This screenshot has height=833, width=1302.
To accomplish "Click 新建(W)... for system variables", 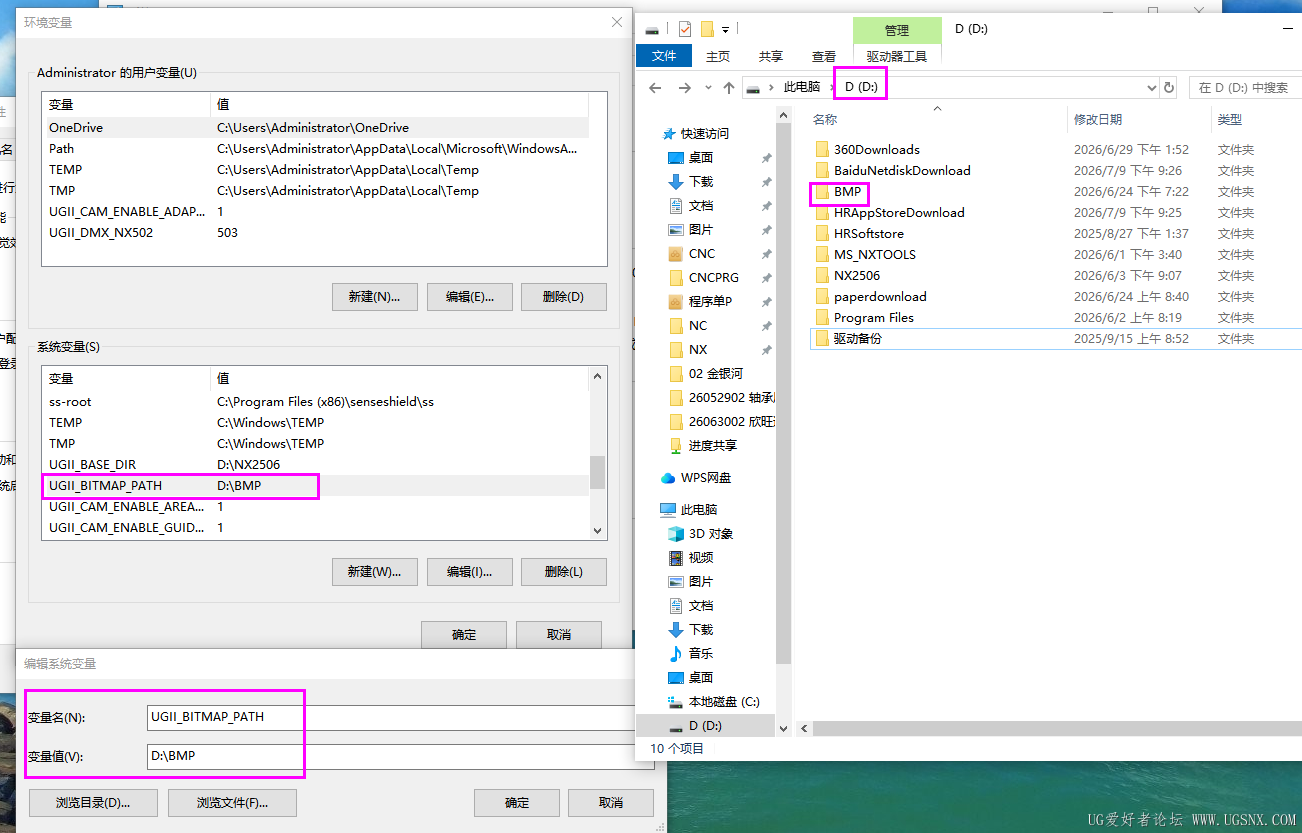I will point(374,571).
